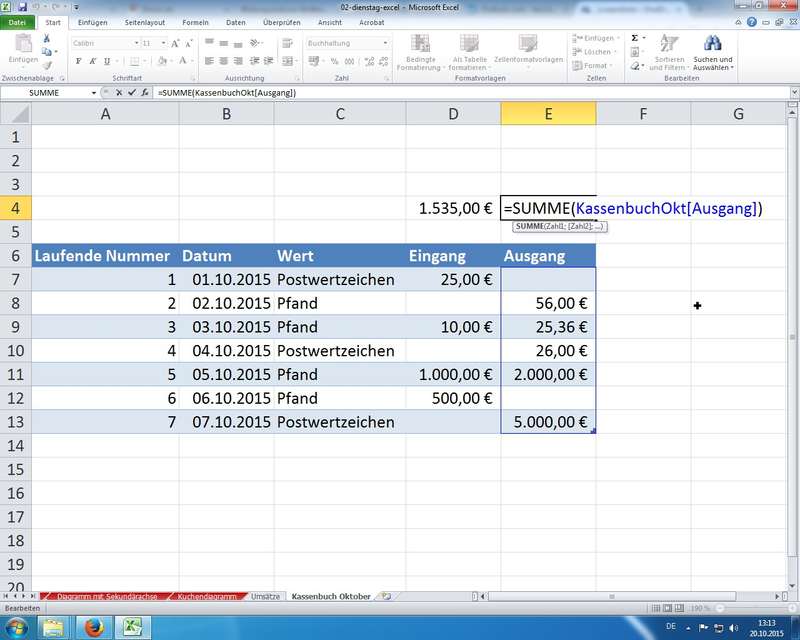
Task: Click the AutoSumme sigma icon
Action: [635, 37]
